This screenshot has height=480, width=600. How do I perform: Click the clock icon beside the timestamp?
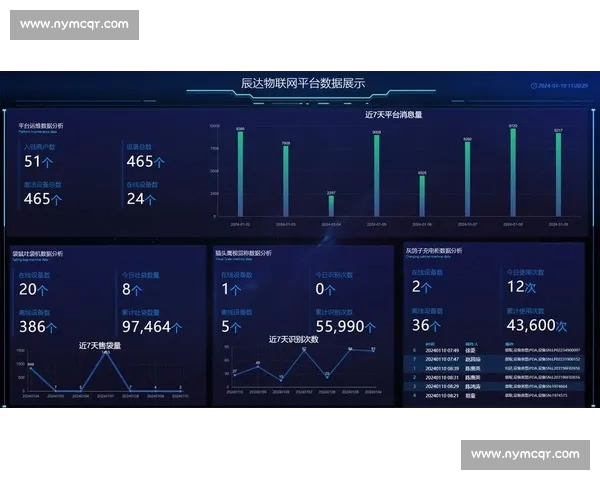(534, 86)
